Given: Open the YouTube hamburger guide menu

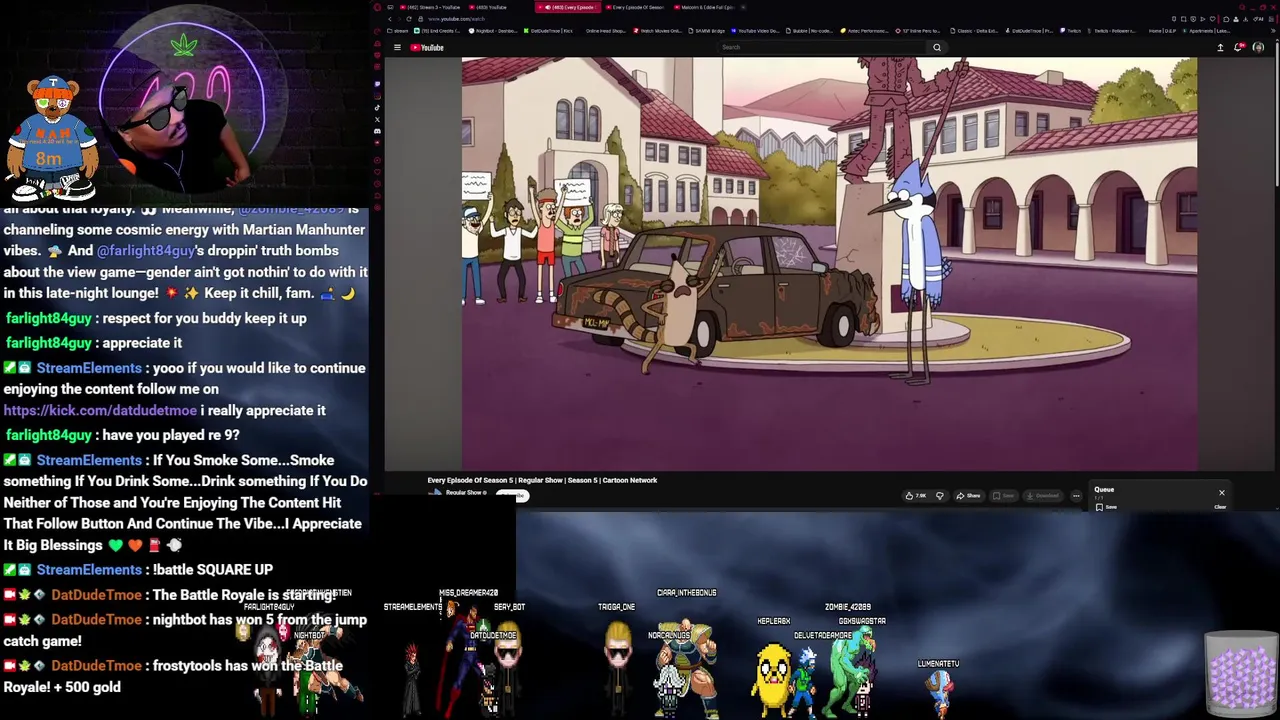Looking at the screenshot, I should (x=397, y=47).
